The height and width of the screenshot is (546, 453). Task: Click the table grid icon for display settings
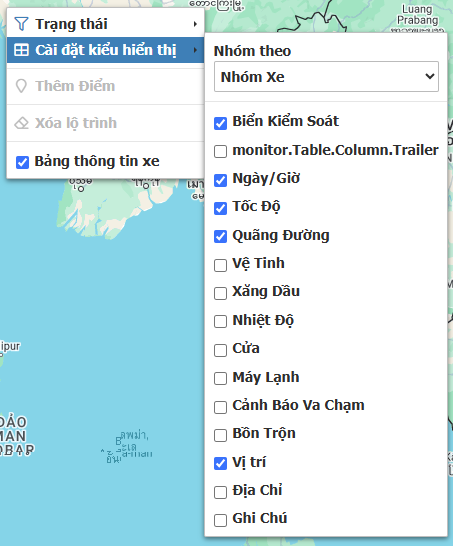(x=21, y=50)
